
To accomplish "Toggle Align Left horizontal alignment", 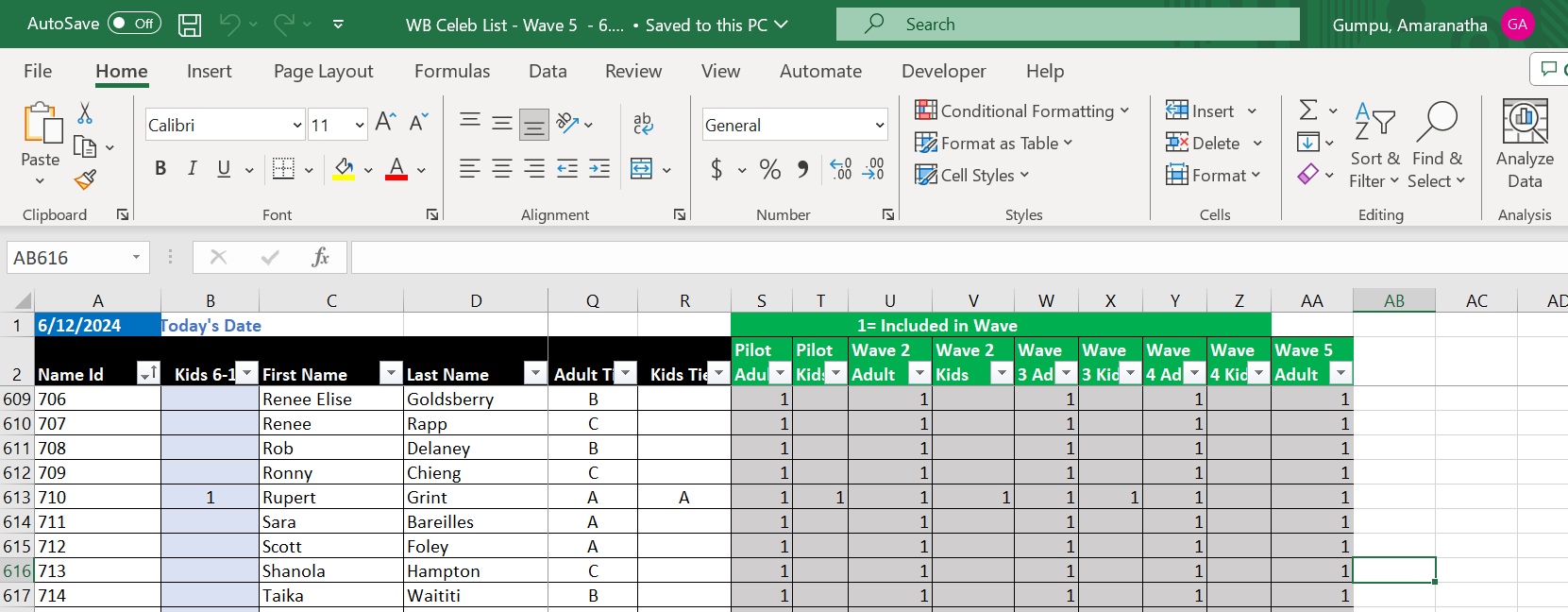I will [470, 169].
